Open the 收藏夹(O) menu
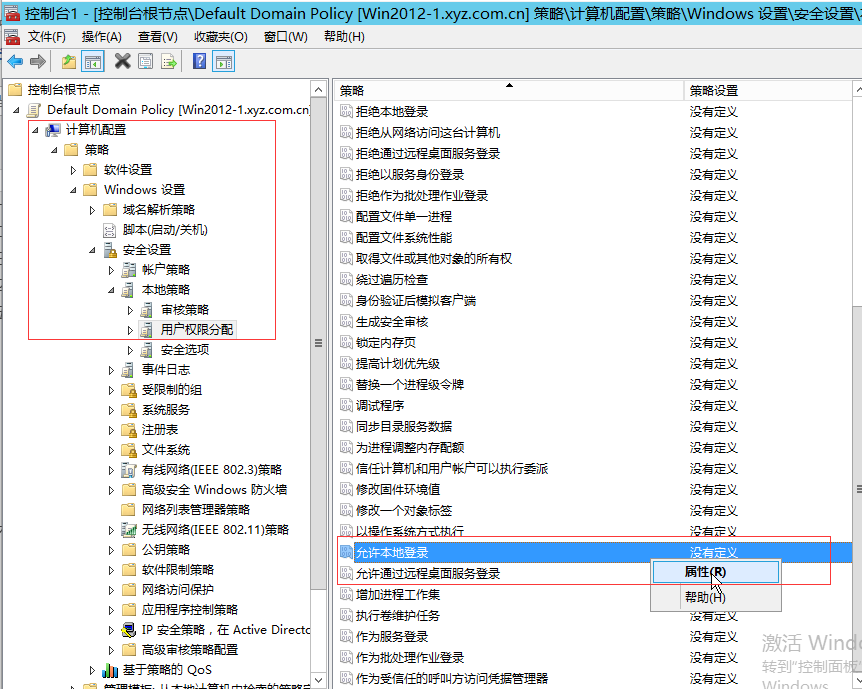 221,37
